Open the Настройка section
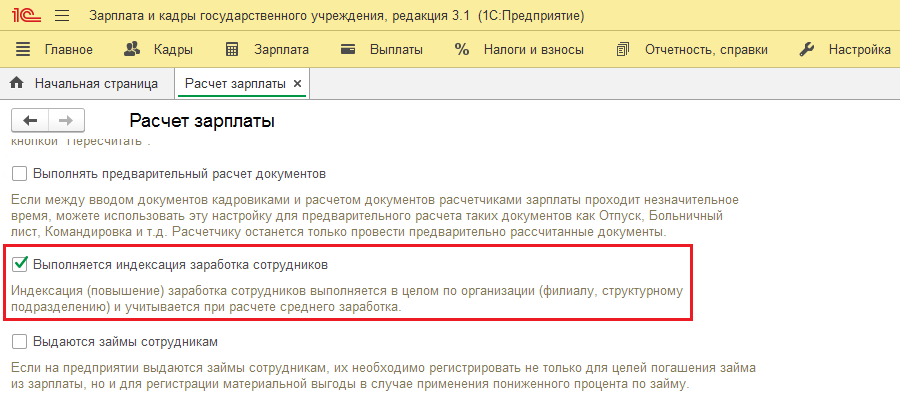Screen dimensions: 900x402 859,50
